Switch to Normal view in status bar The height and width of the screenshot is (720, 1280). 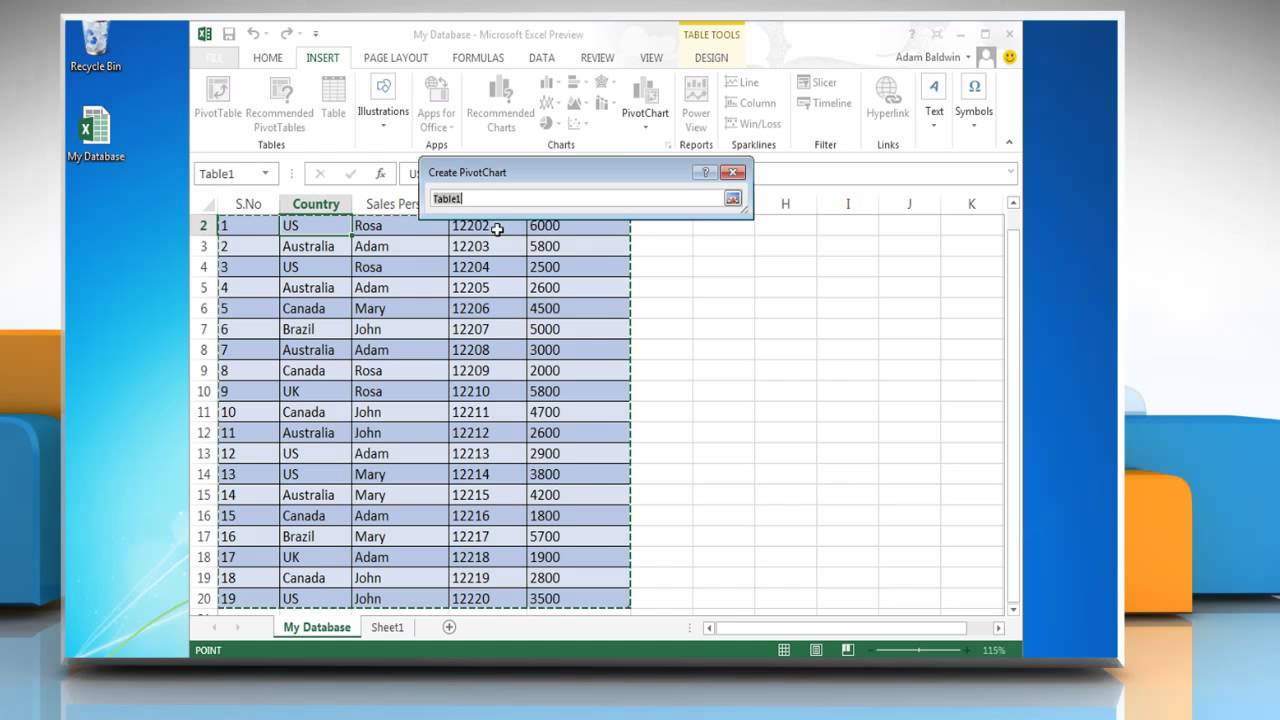coord(785,650)
